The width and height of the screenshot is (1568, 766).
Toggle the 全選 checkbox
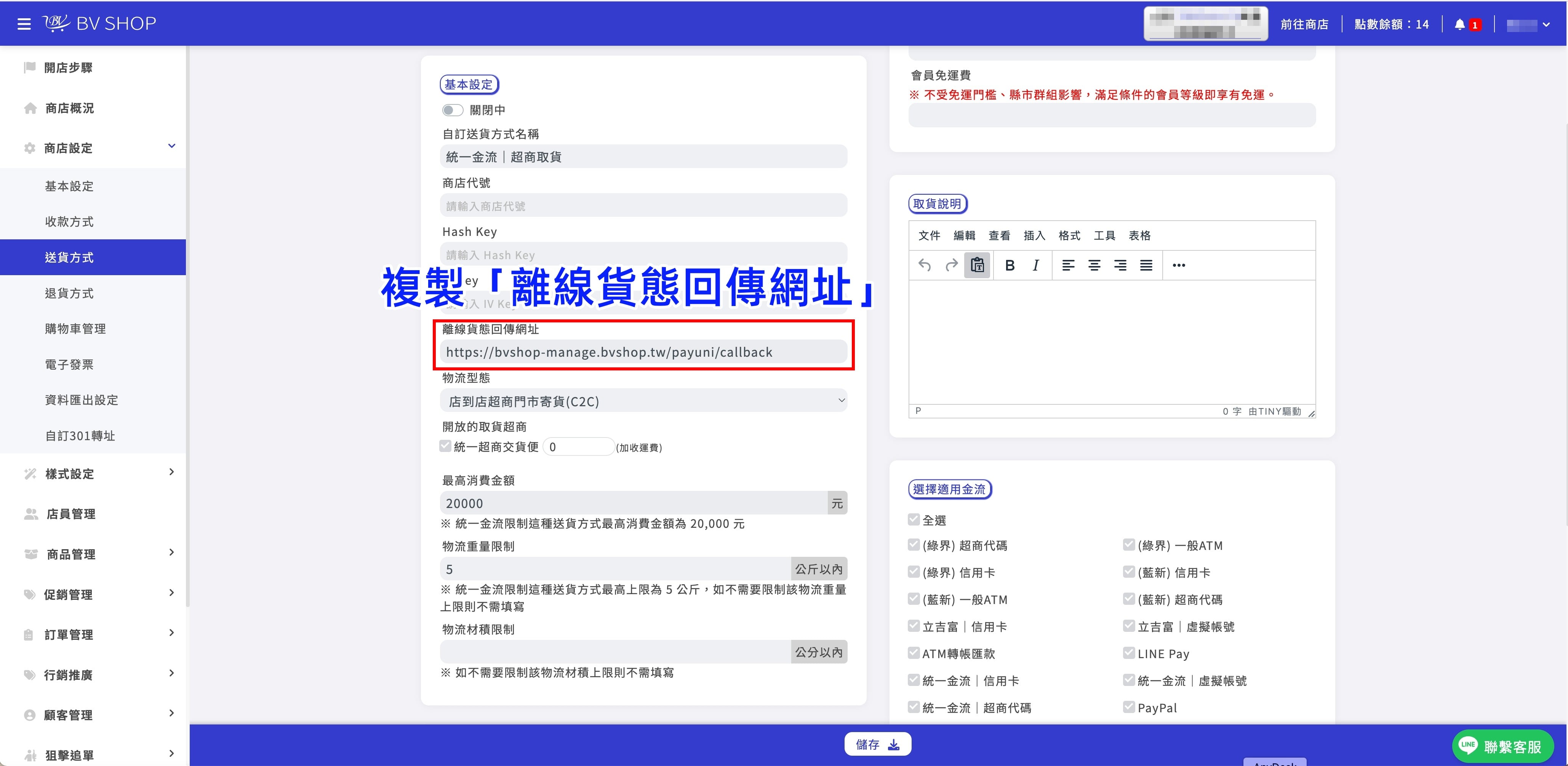[x=913, y=519]
